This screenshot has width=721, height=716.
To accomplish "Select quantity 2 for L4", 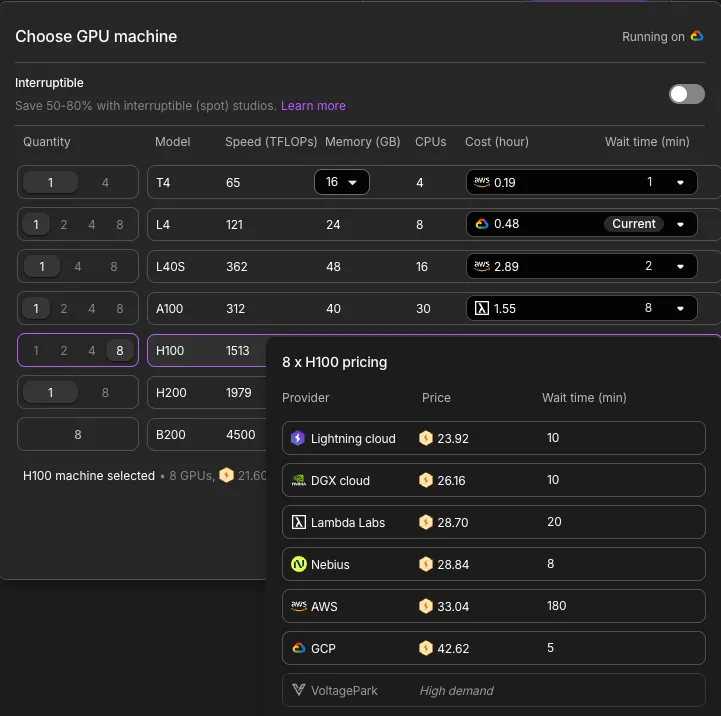I will click(64, 224).
